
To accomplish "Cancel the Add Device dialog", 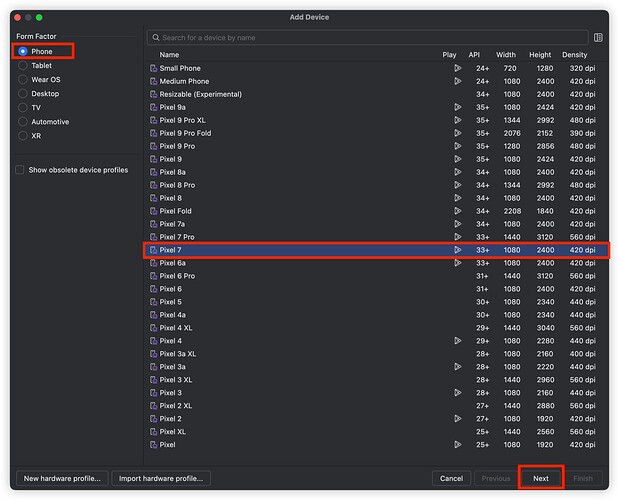I will pyautogui.click(x=451, y=478).
